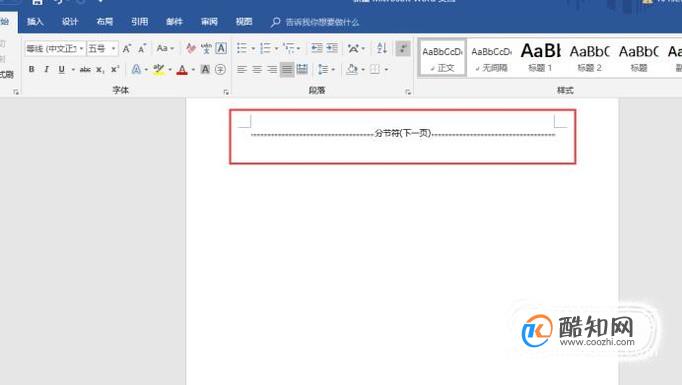Apply subscript formatting
Screen dimensions: 682x385
100,69
